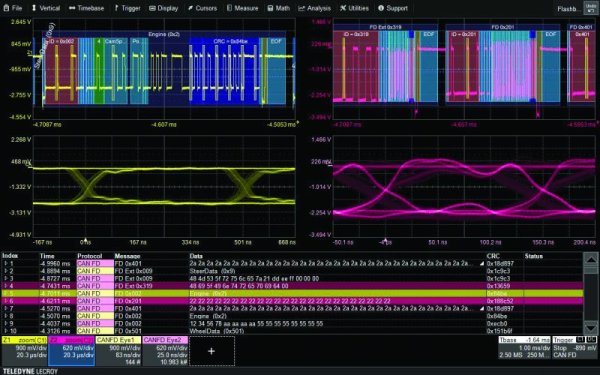Open the File menu
This screenshot has width=600, height=375.
(13, 8)
